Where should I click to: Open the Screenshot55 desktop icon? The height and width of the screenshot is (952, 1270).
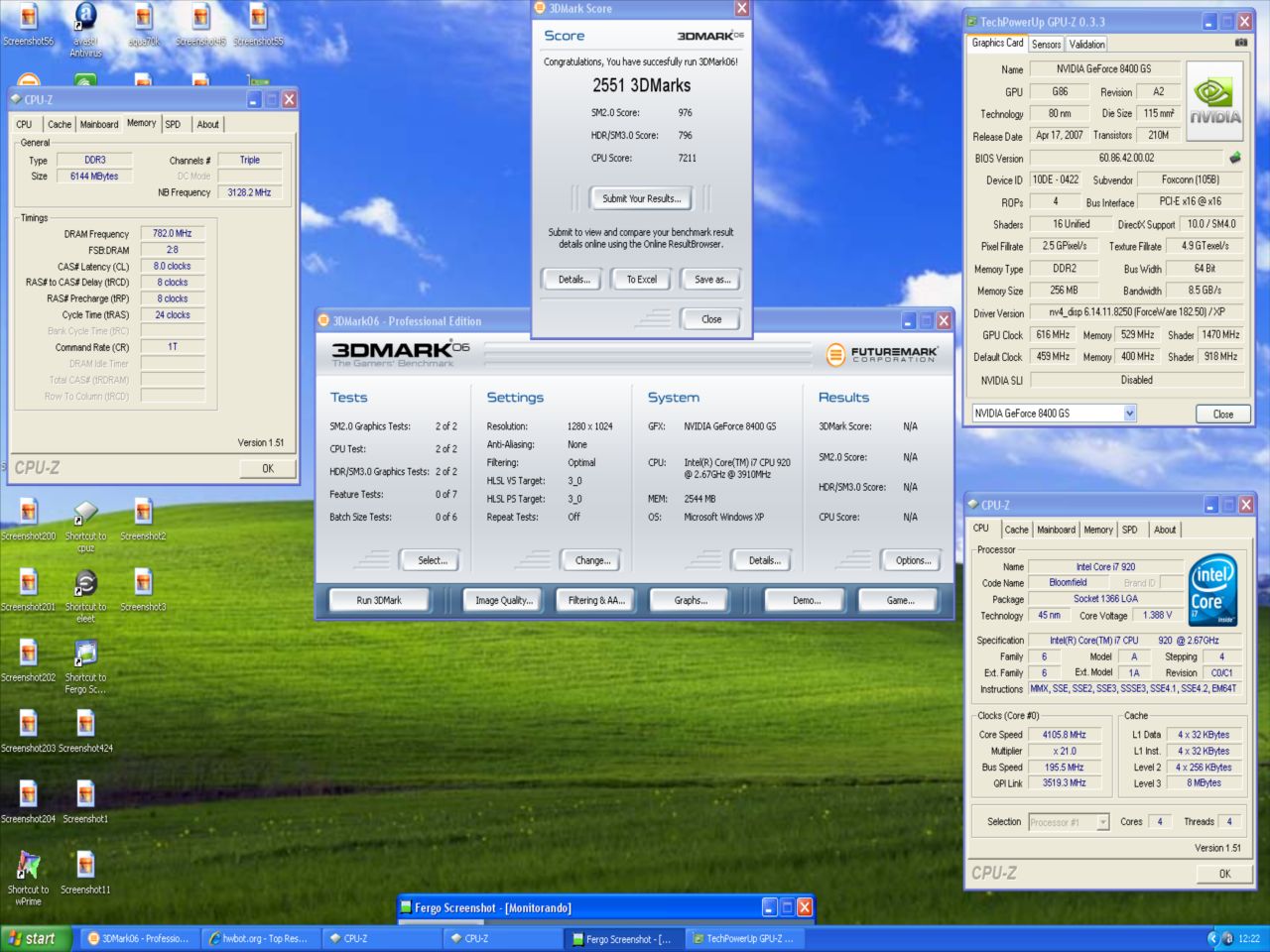pyautogui.click(x=258, y=26)
